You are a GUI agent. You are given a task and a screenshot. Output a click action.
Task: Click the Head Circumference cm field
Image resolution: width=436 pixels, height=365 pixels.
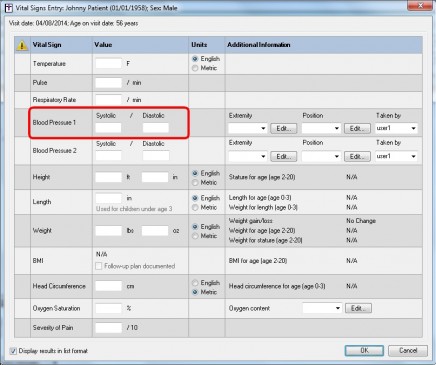pyautogui.click(x=109, y=286)
